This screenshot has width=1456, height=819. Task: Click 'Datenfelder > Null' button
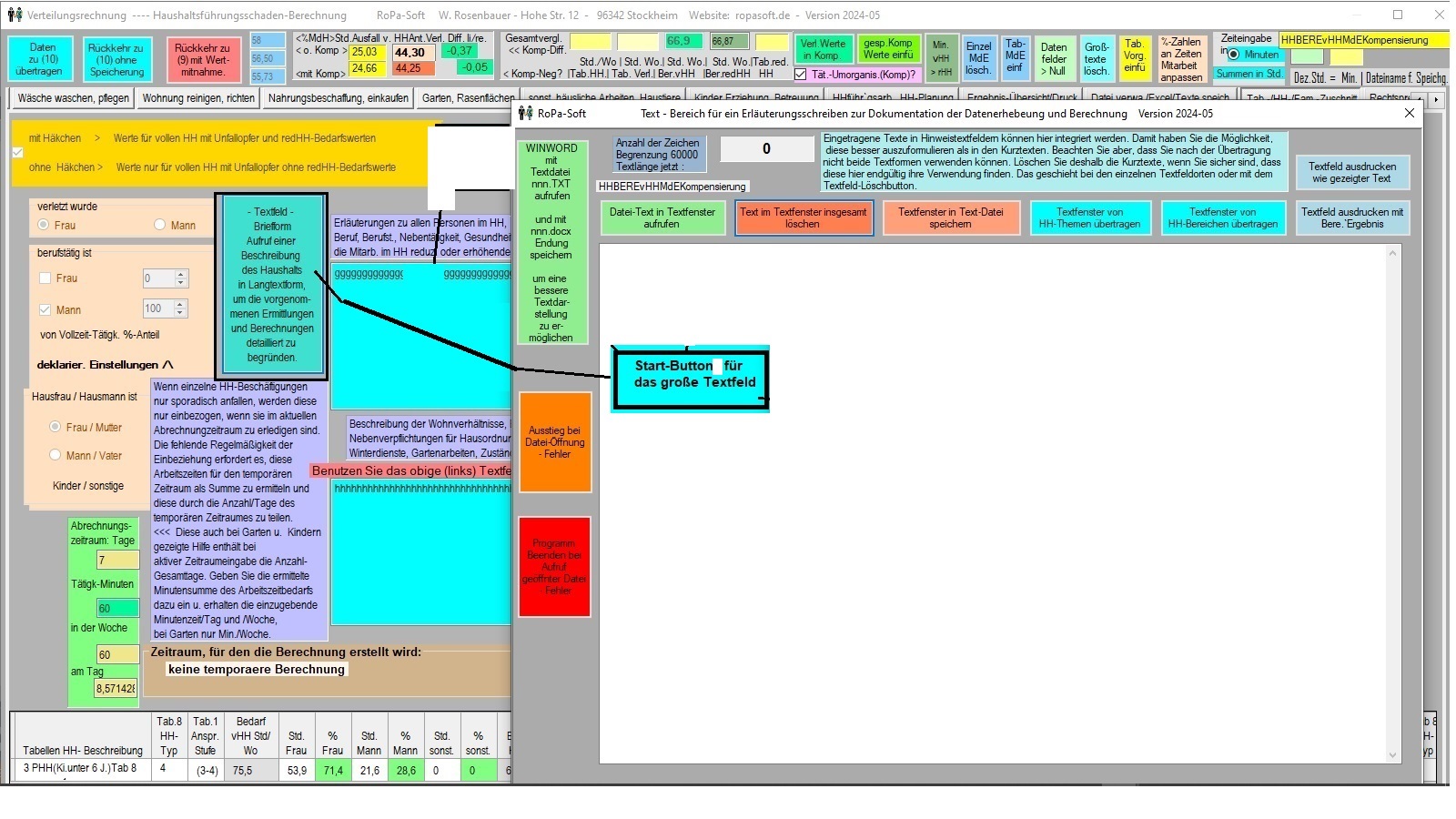coord(1054,58)
